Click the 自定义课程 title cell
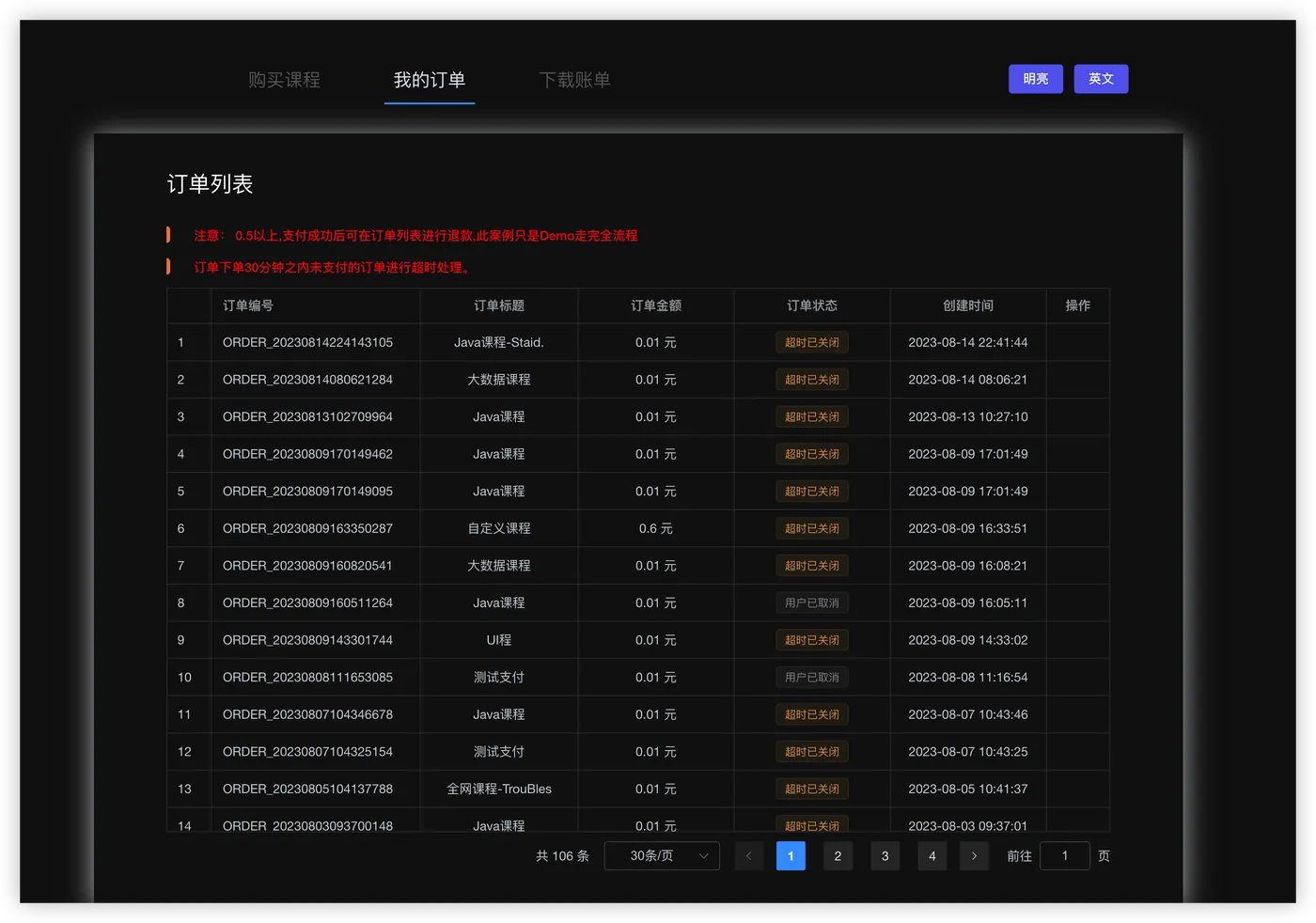Screen dimensions: 1316x923 [x=499, y=528]
